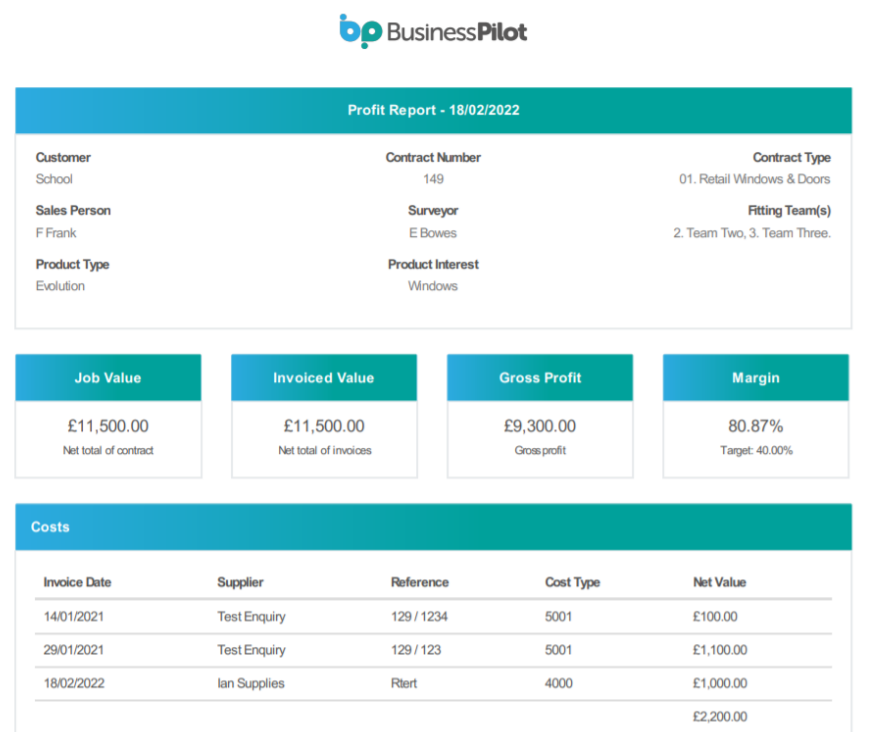Click the Invoice Date column header

point(77,582)
